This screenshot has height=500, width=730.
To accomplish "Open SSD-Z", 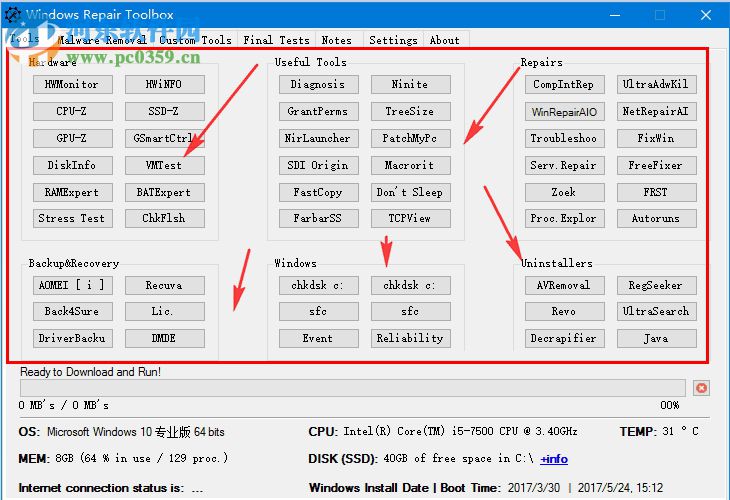I will (164, 111).
